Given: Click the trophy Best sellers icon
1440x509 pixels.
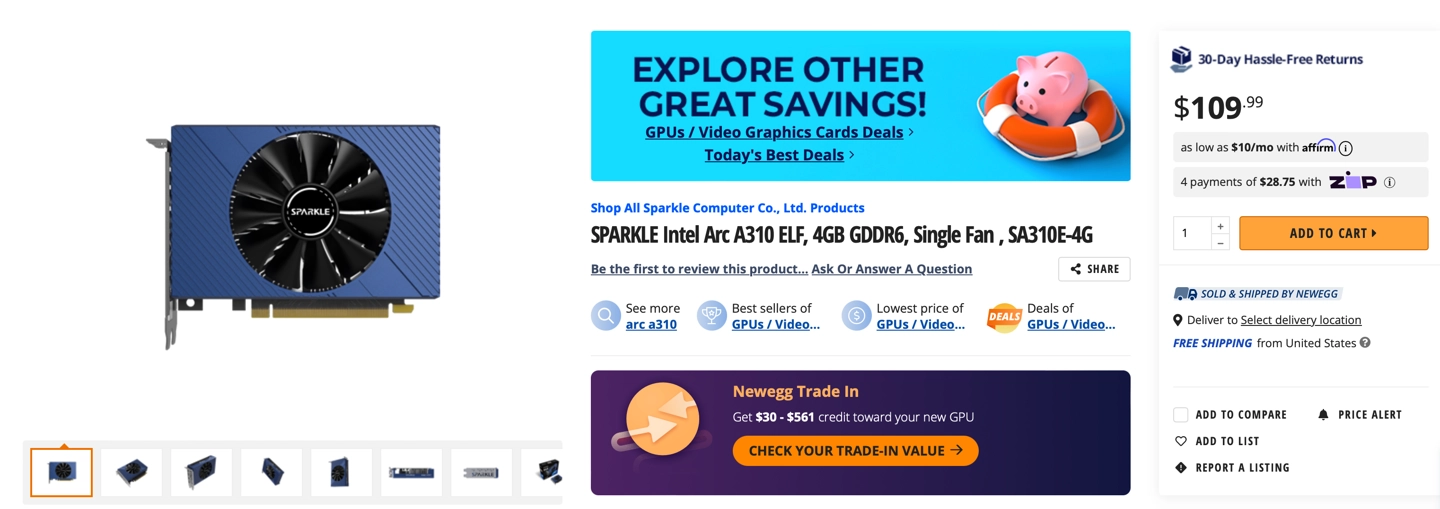Looking at the screenshot, I should tap(711, 316).
